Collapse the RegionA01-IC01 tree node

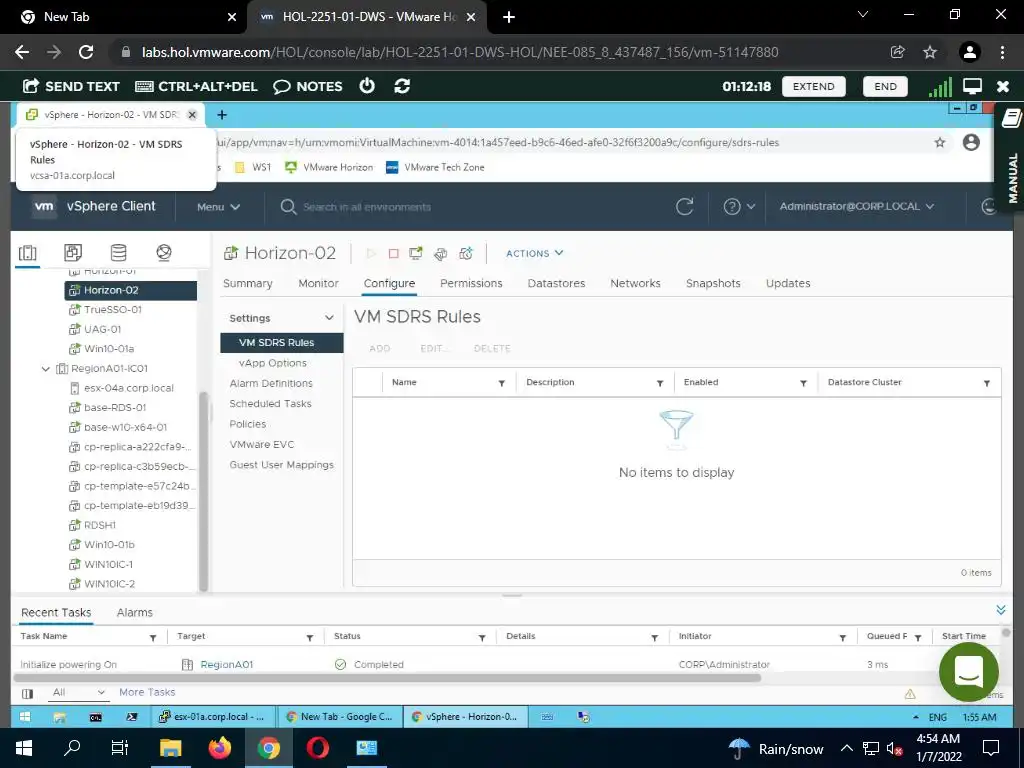46,368
